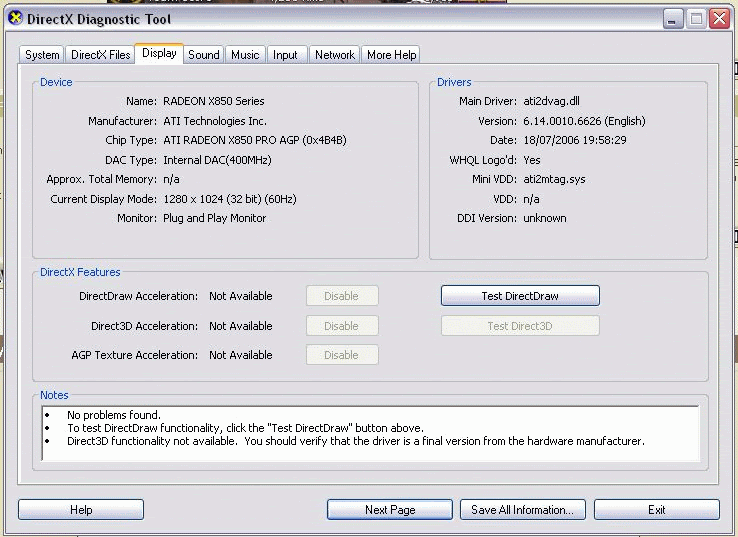Click the 'Drivers' group label
This screenshot has width=738, height=537.
(x=454, y=82)
